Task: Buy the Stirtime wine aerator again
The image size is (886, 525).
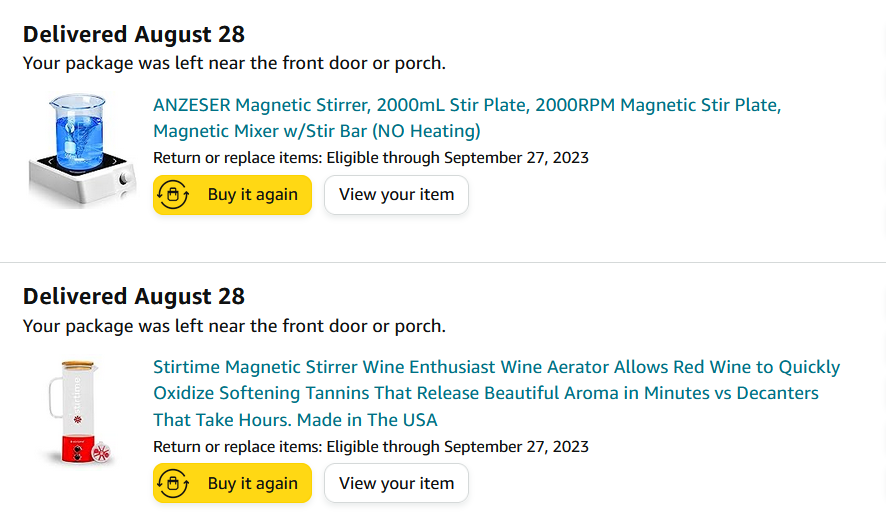Action: pyautogui.click(x=232, y=483)
